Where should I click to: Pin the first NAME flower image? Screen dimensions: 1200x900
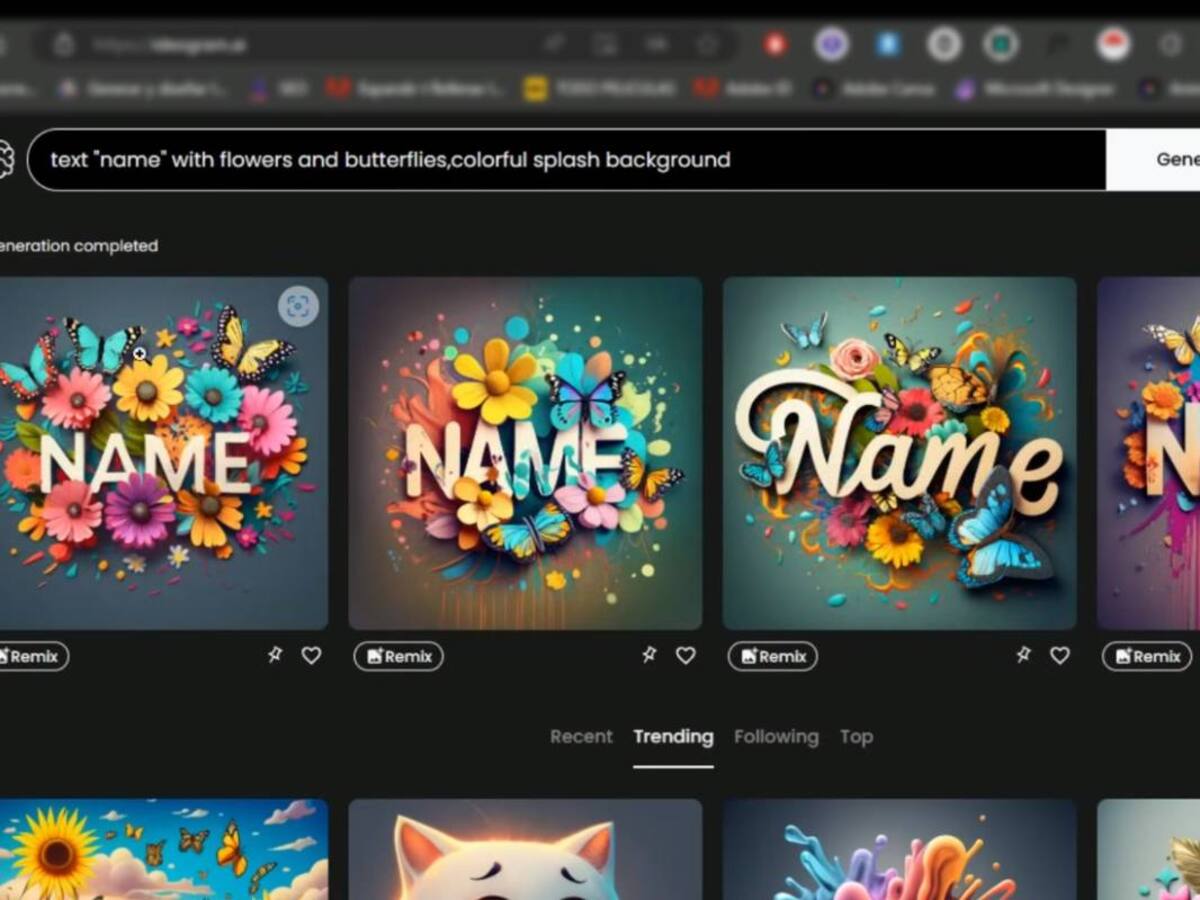point(275,655)
